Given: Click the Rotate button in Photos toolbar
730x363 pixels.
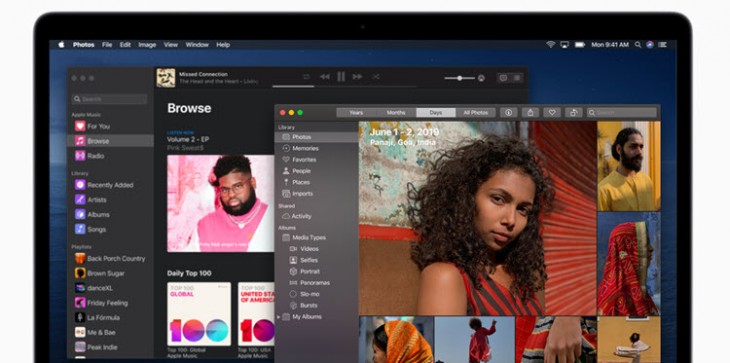Looking at the screenshot, I should click(x=574, y=113).
